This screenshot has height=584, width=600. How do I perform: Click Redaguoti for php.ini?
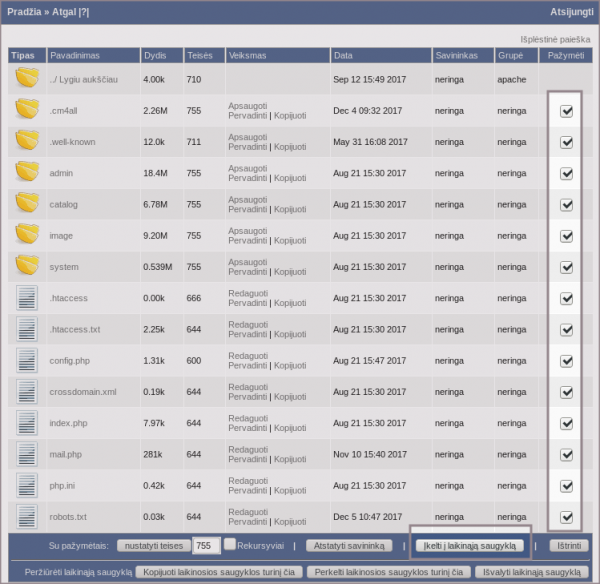pyautogui.click(x=248, y=481)
